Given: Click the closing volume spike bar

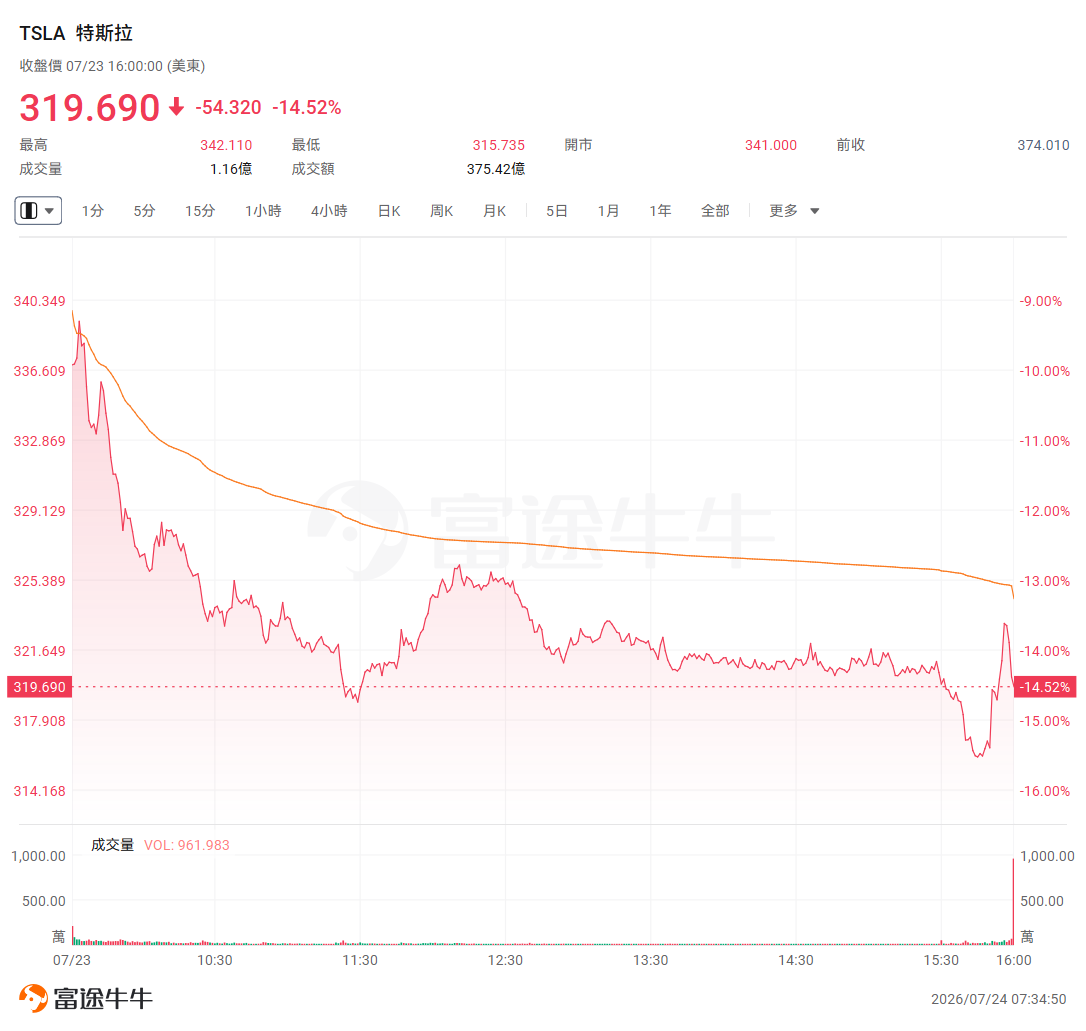Looking at the screenshot, I should pyautogui.click(x=1013, y=902).
